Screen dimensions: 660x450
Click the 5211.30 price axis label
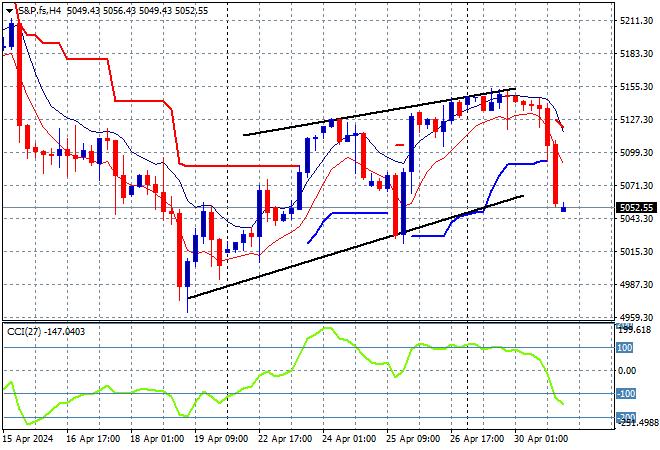pyautogui.click(x=636, y=21)
